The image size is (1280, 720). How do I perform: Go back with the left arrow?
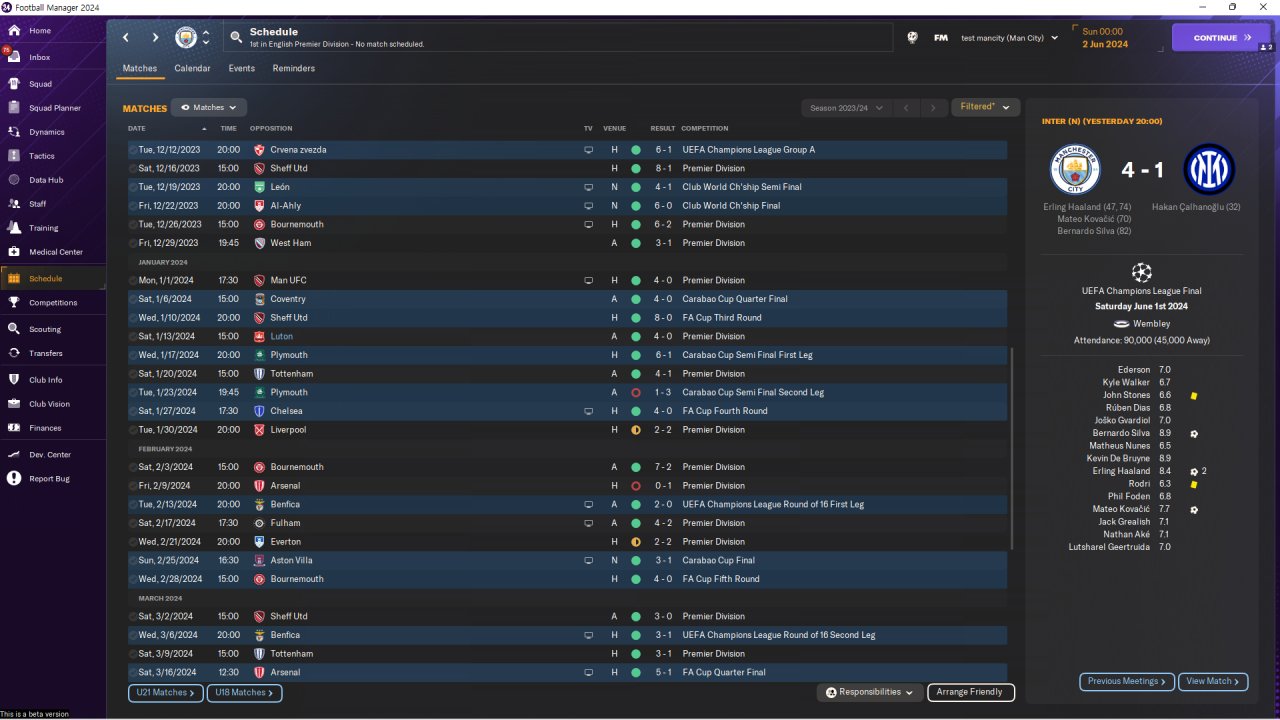pos(126,38)
